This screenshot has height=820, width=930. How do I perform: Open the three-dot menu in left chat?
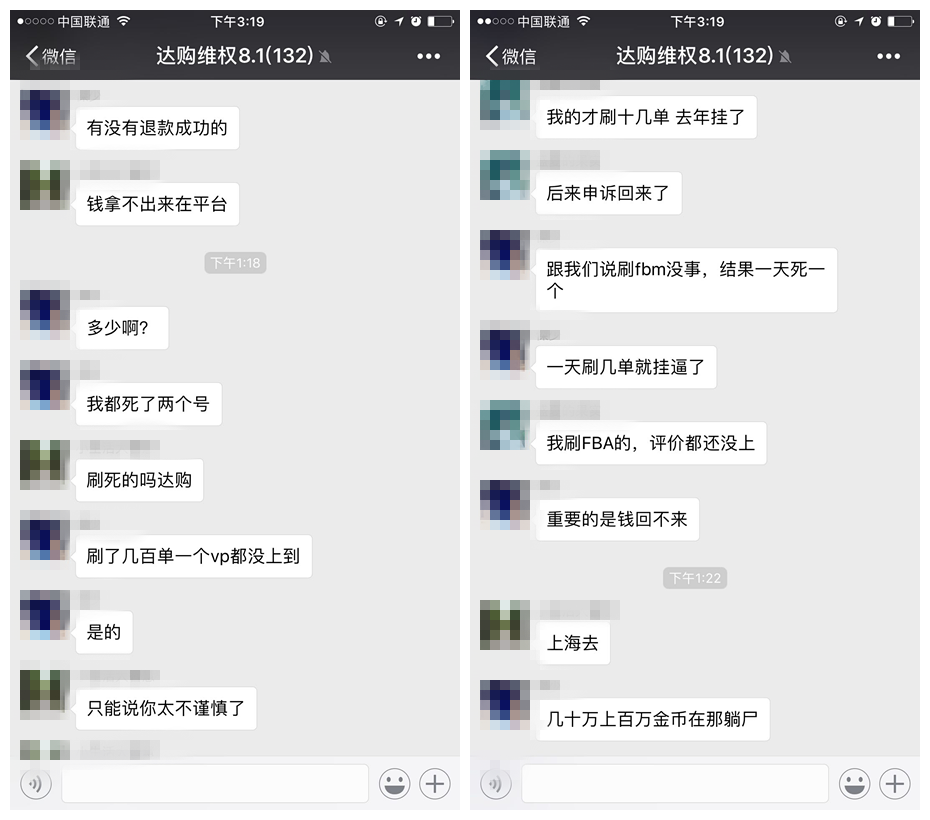click(428, 56)
